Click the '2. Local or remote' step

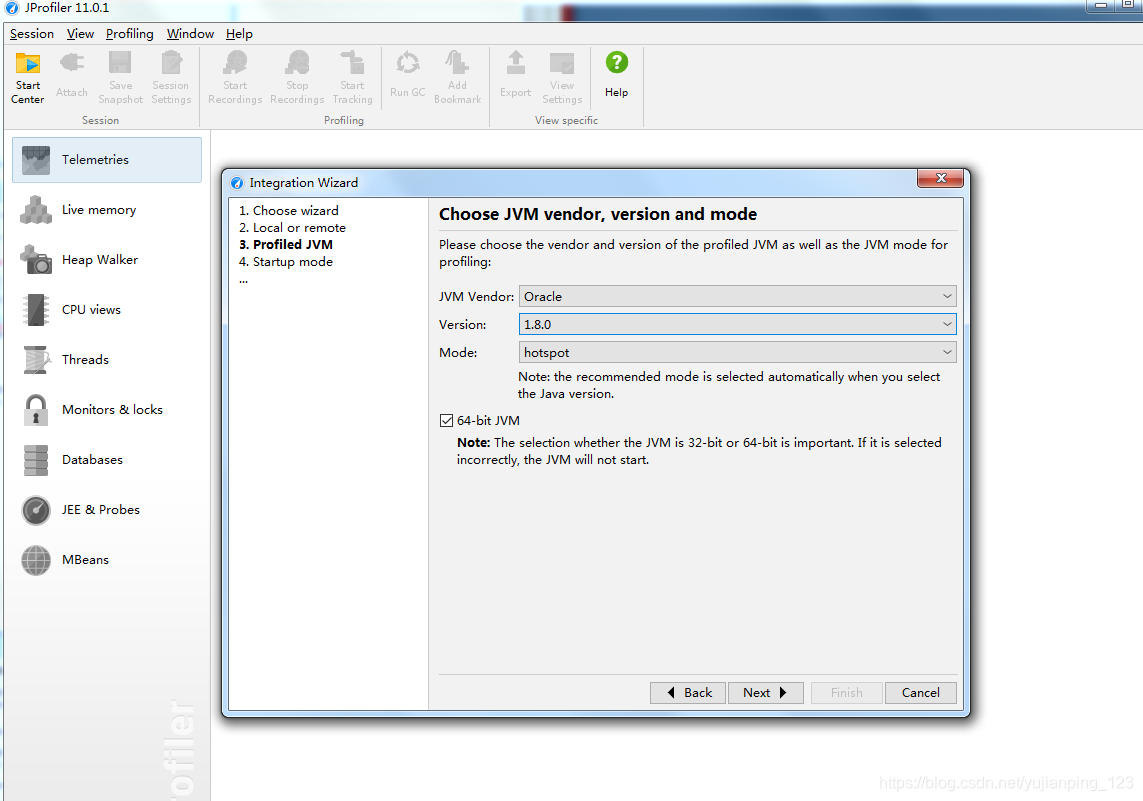click(x=292, y=228)
